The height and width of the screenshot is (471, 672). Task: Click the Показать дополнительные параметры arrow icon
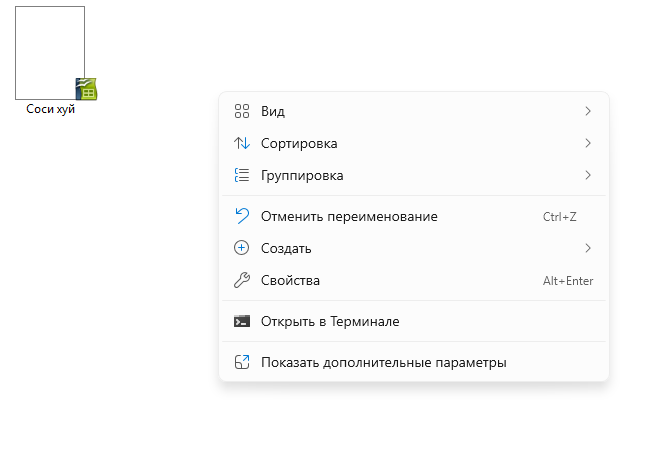pyautogui.click(x=241, y=362)
